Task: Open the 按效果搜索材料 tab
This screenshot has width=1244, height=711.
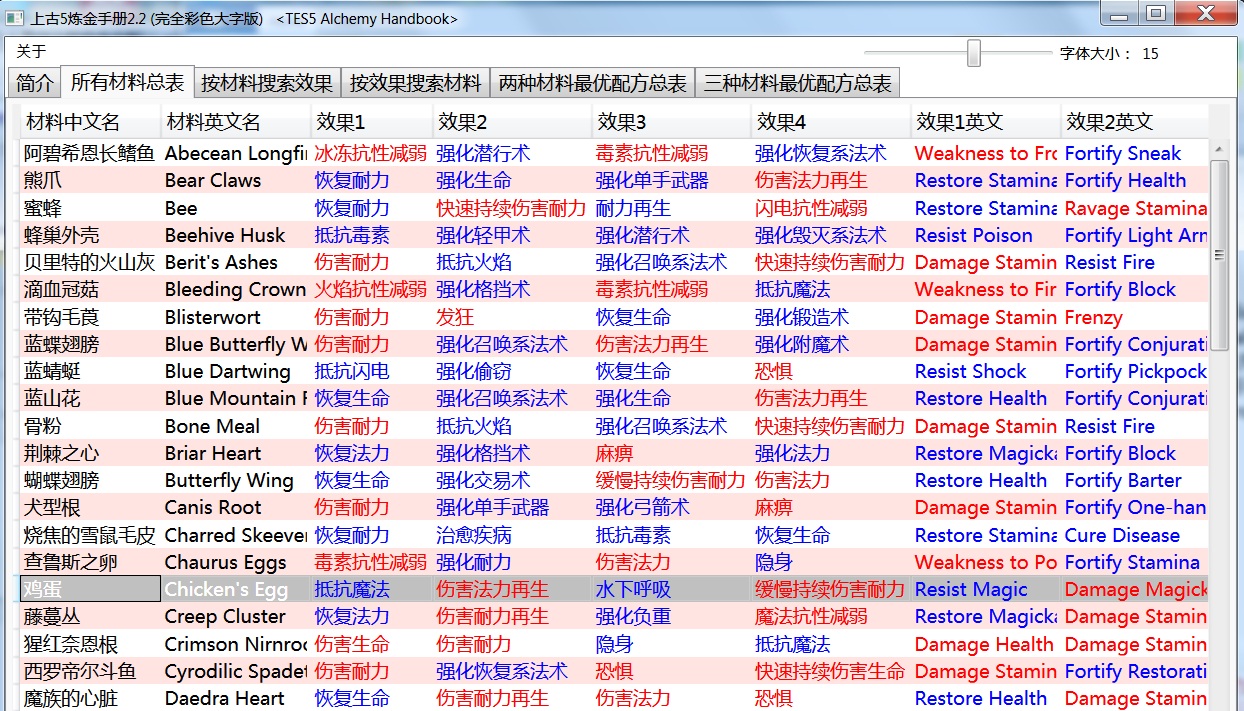Action: click(x=416, y=83)
